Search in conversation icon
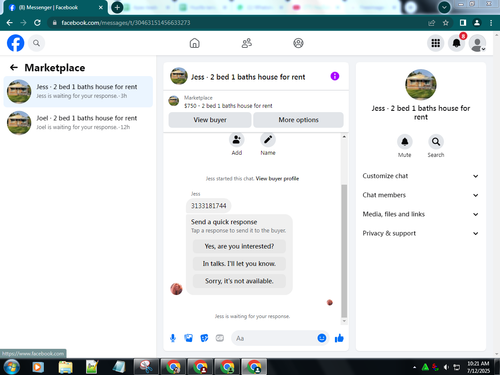500x375 pixels. tap(436, 142)
